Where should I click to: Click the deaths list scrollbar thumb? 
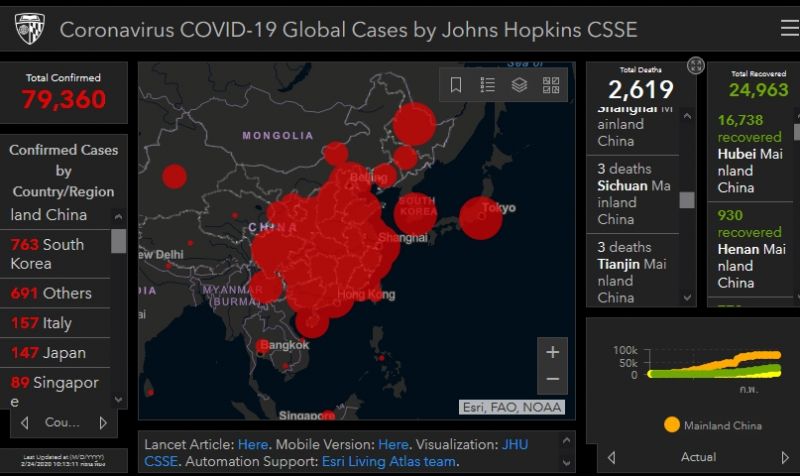click(x=686, y=199)
